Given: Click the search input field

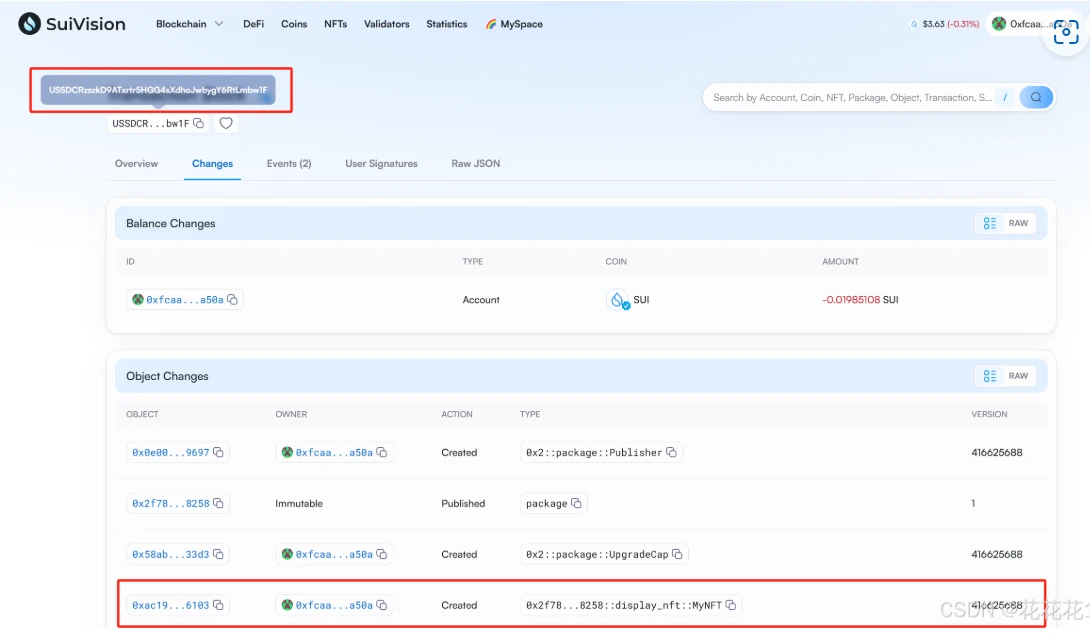Looking at the screenshot, I should 850,97.
